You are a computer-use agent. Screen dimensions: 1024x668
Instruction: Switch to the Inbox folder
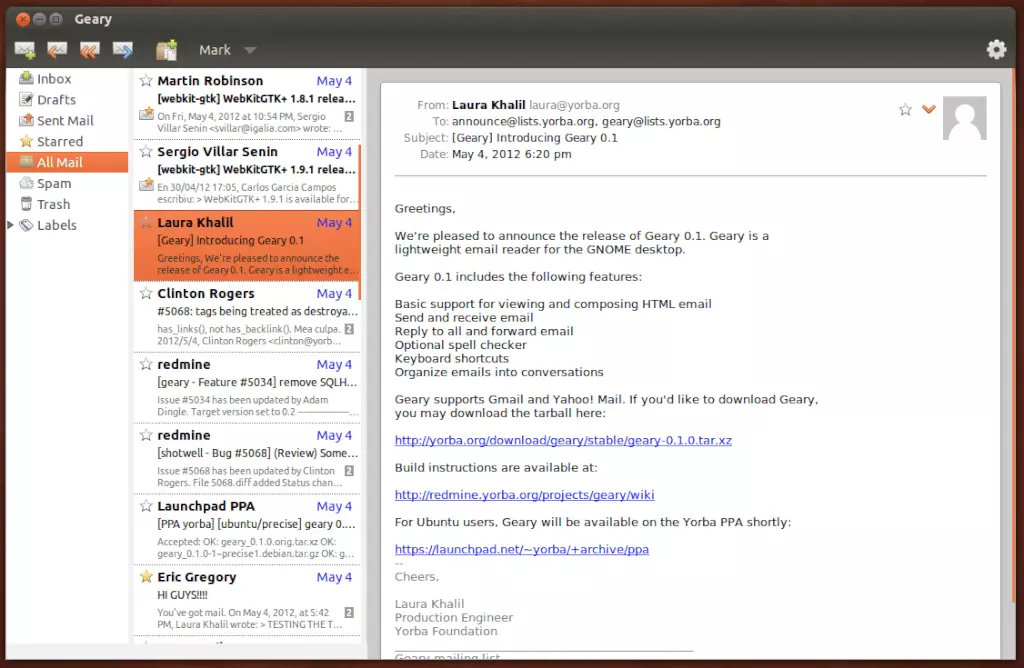pyautogui.click(x=50, y=78)
